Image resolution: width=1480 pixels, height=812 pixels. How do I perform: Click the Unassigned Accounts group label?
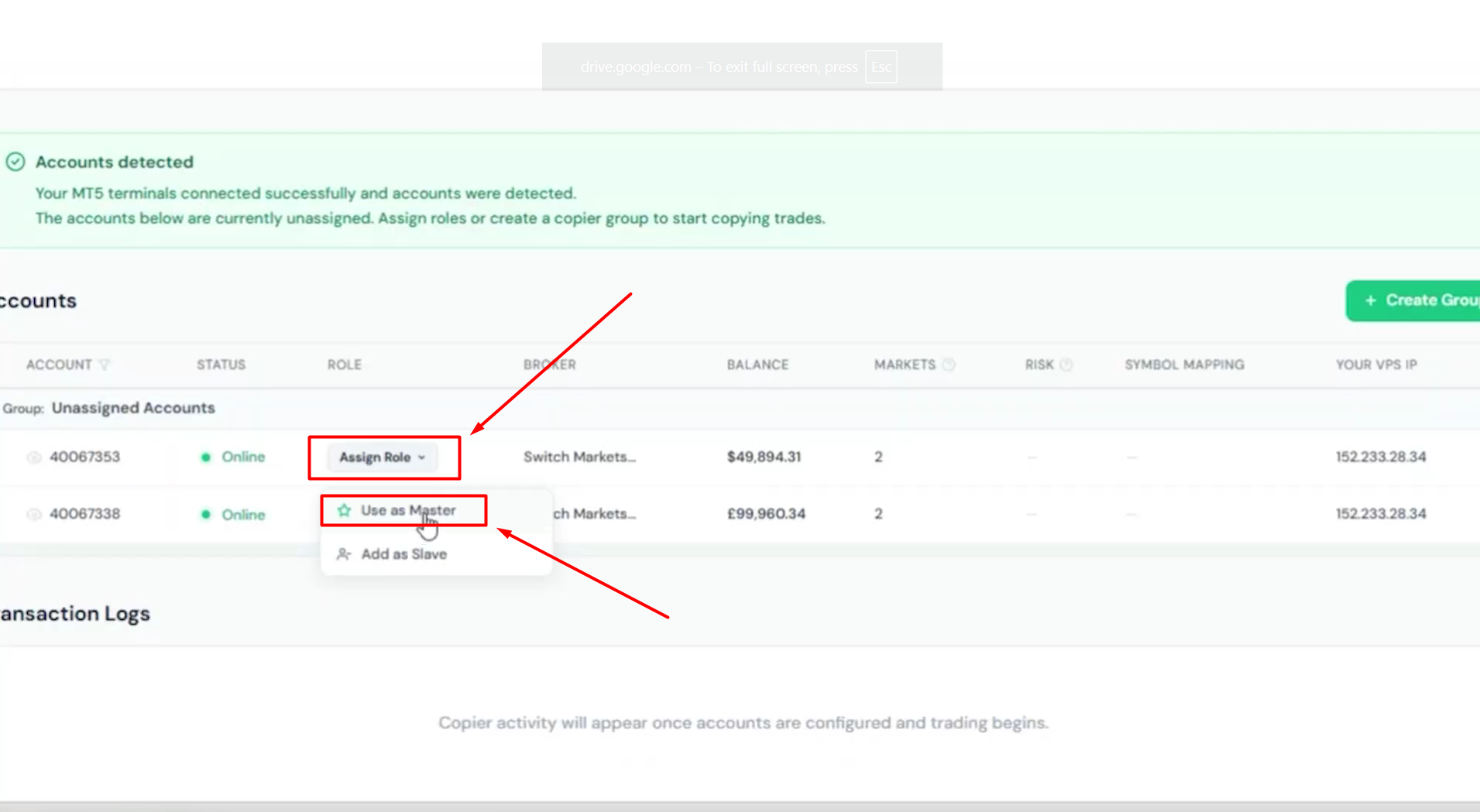click(x=133, y=408)
